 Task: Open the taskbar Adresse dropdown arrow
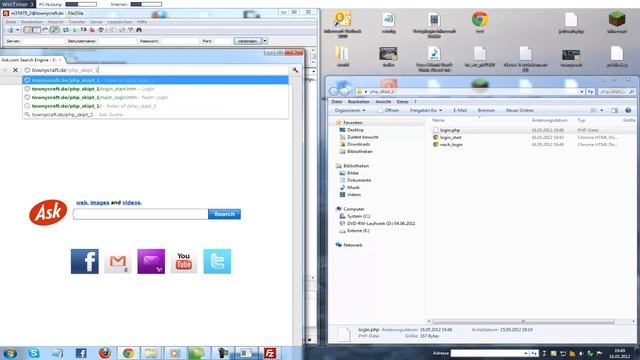pyautogui.click(x=525, y=353)
